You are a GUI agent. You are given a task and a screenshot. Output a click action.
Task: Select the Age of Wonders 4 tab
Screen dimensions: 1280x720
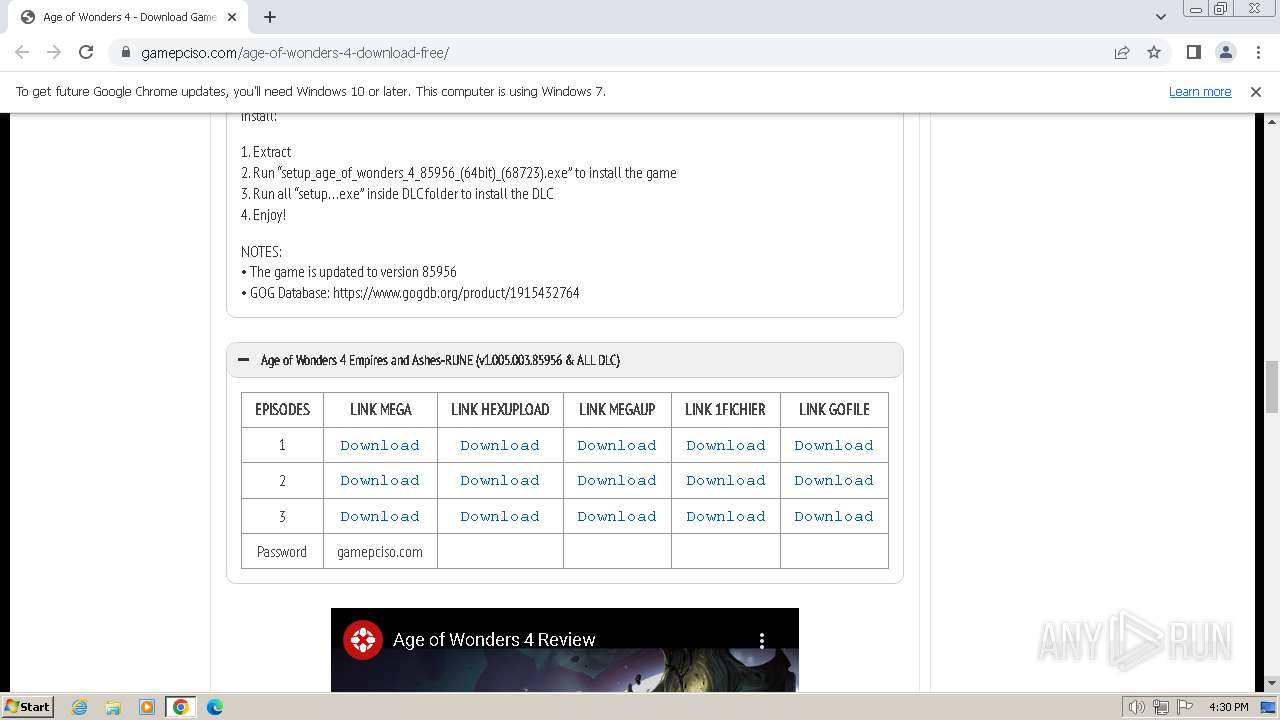click(x=128, y=17)
